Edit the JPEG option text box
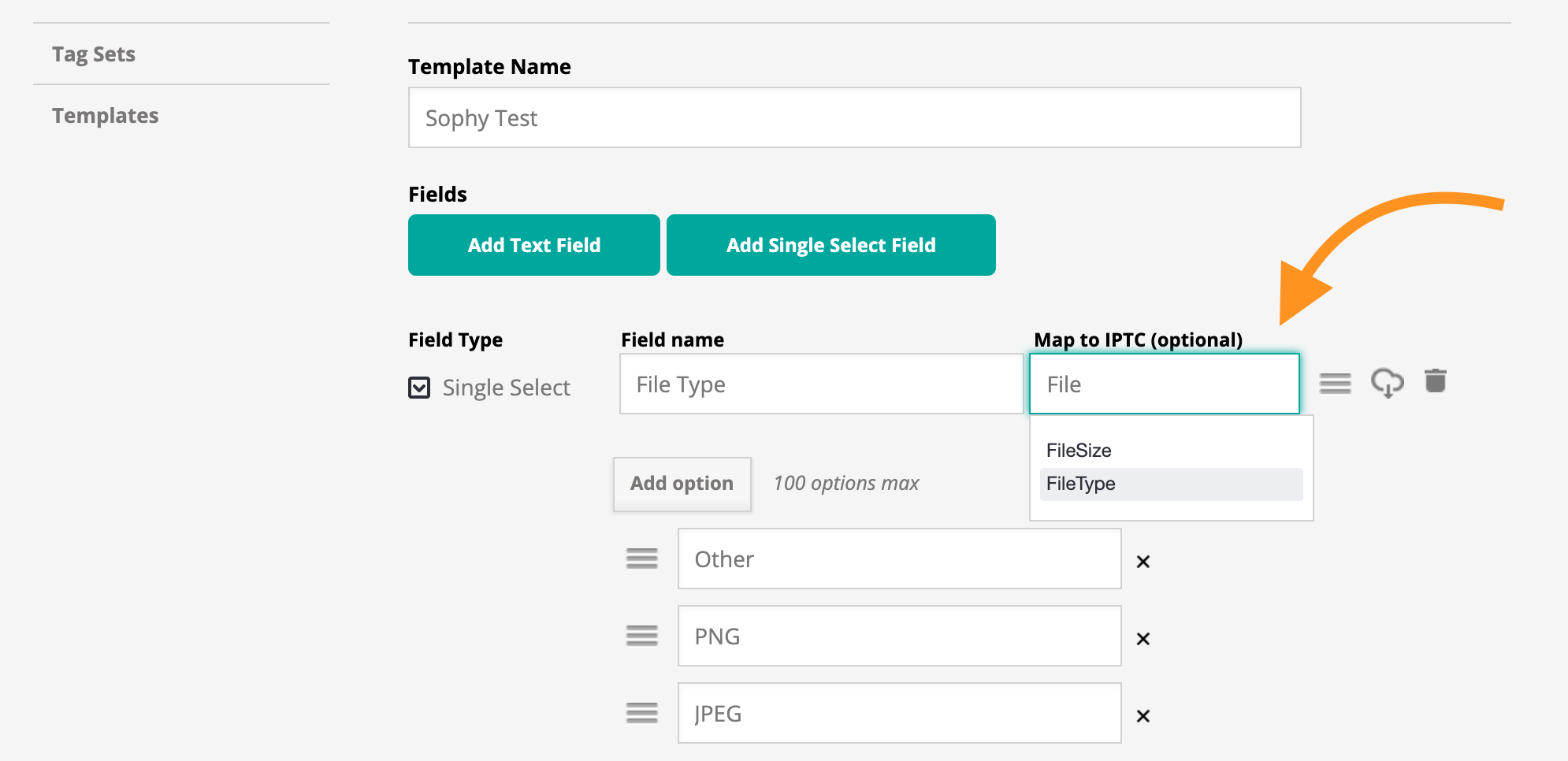 [x=900, y=713]
